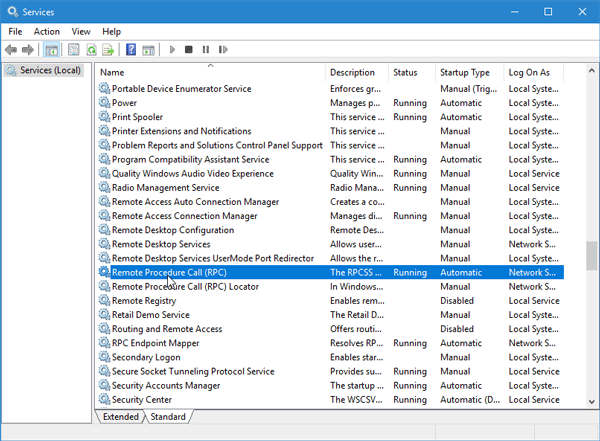Click the Back arrow toolbar icon

click(11, 50)
